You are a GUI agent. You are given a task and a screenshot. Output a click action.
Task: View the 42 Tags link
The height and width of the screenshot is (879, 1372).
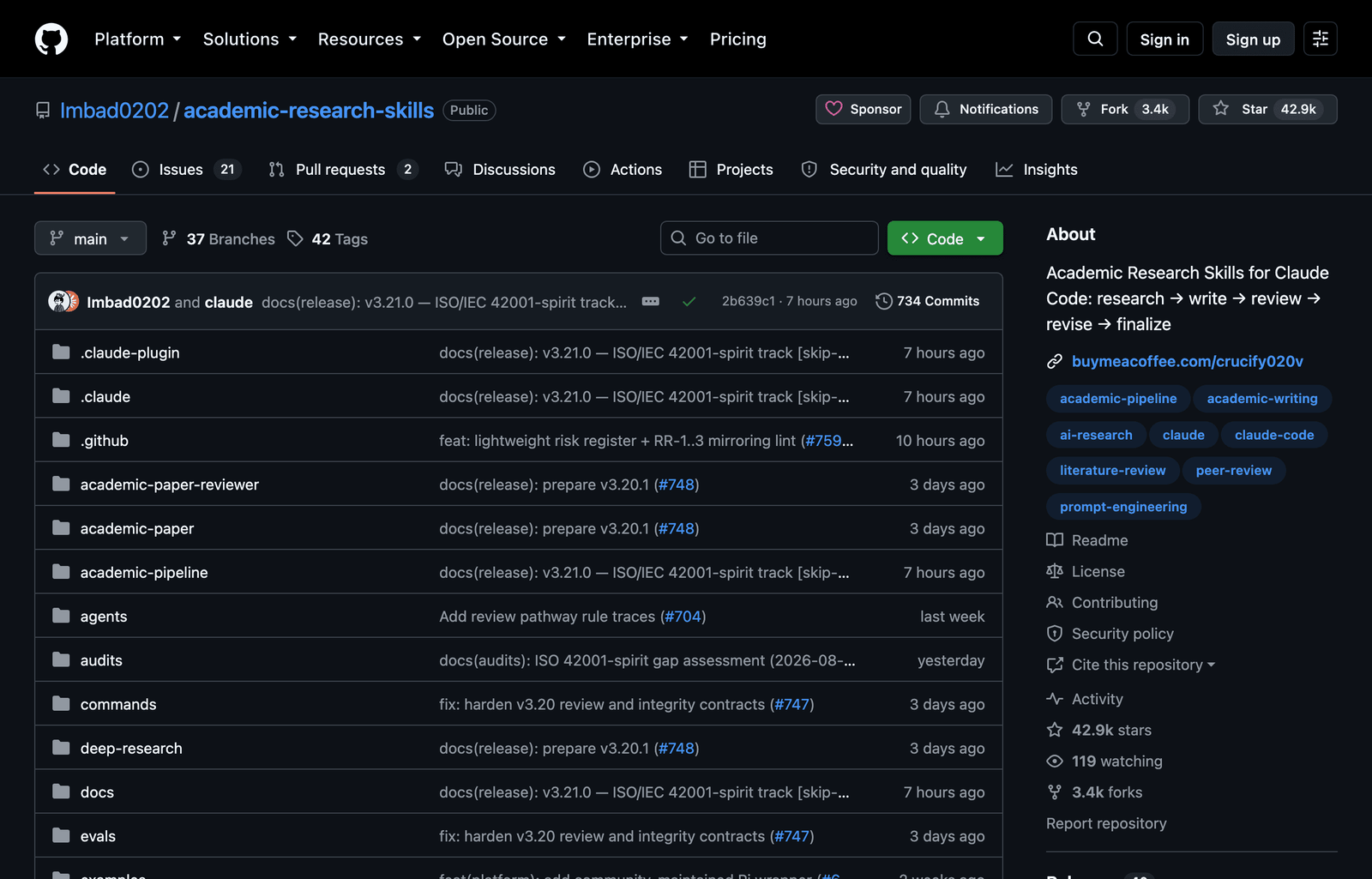[328, 238]
